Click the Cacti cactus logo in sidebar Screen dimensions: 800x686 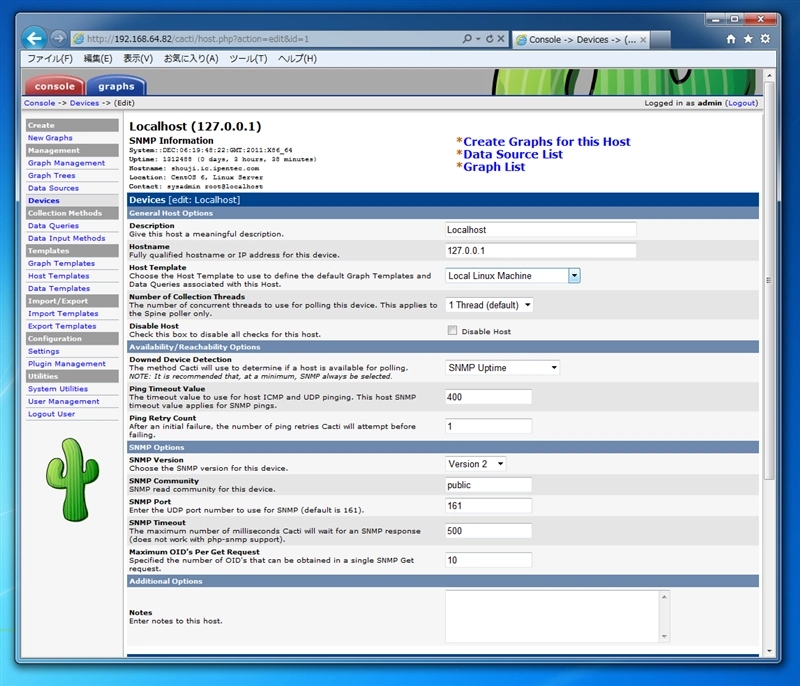pyautogui.click(x=72, y=480)
